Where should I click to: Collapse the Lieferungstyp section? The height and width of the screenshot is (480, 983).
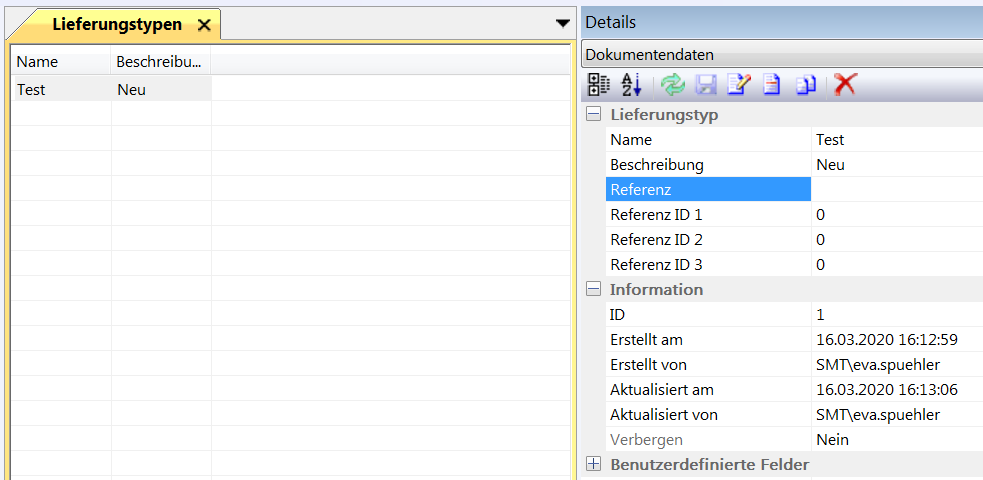pos(594,115)
